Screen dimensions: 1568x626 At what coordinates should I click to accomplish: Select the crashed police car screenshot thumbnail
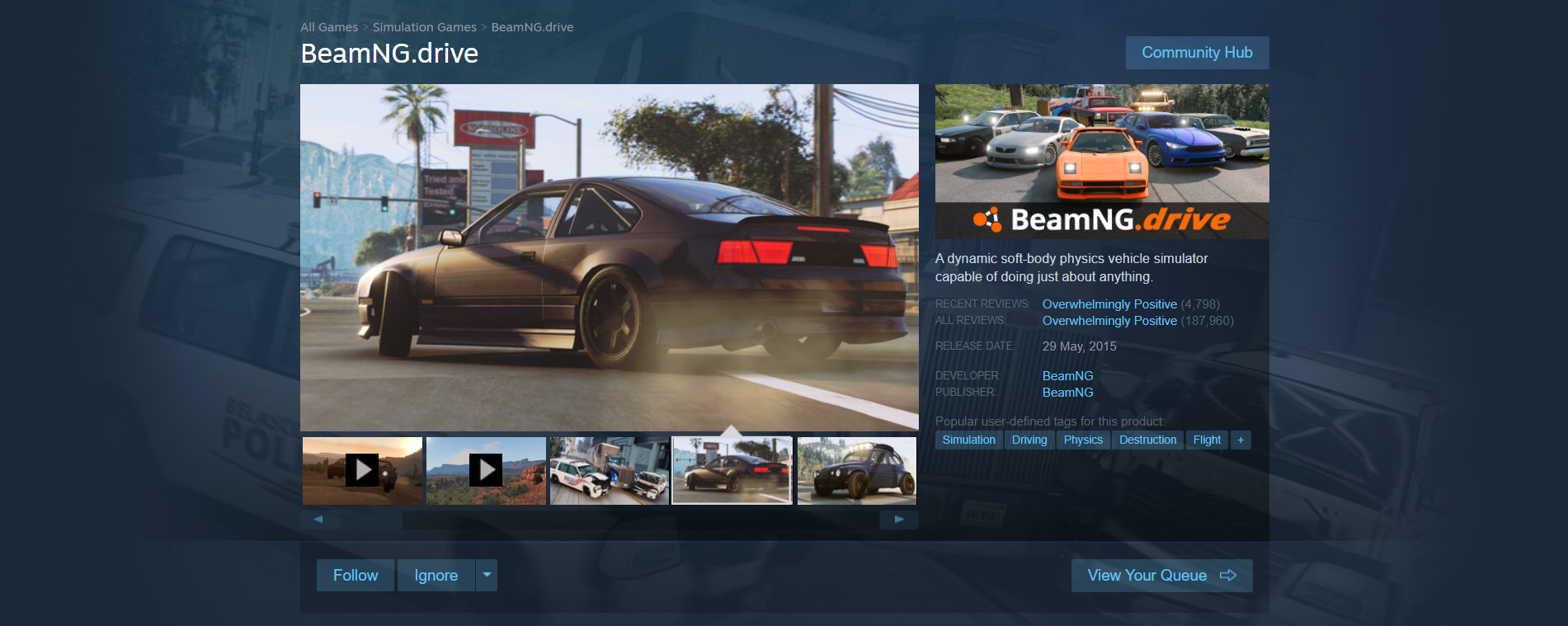click(610, 470)
